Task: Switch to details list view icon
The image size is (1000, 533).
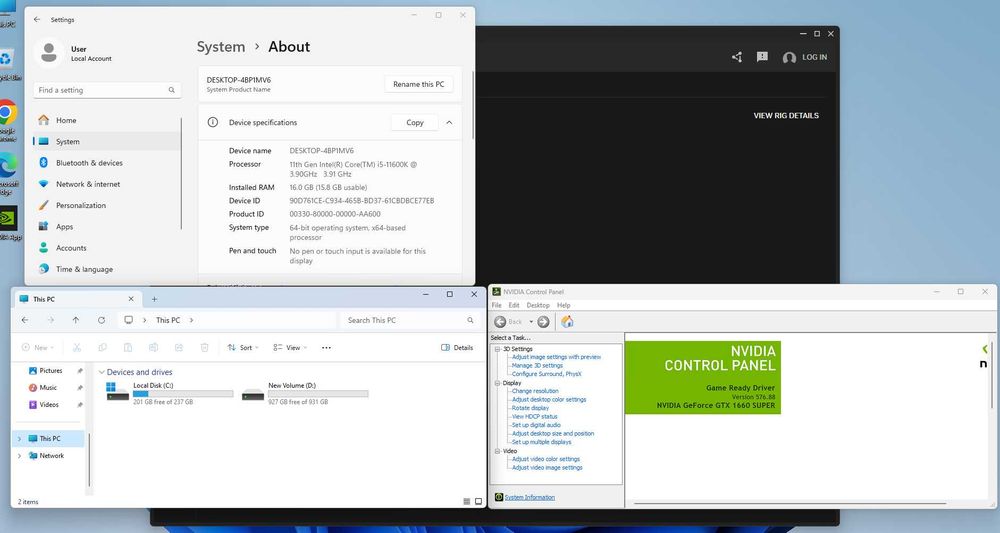Action: tap(467, 502)
